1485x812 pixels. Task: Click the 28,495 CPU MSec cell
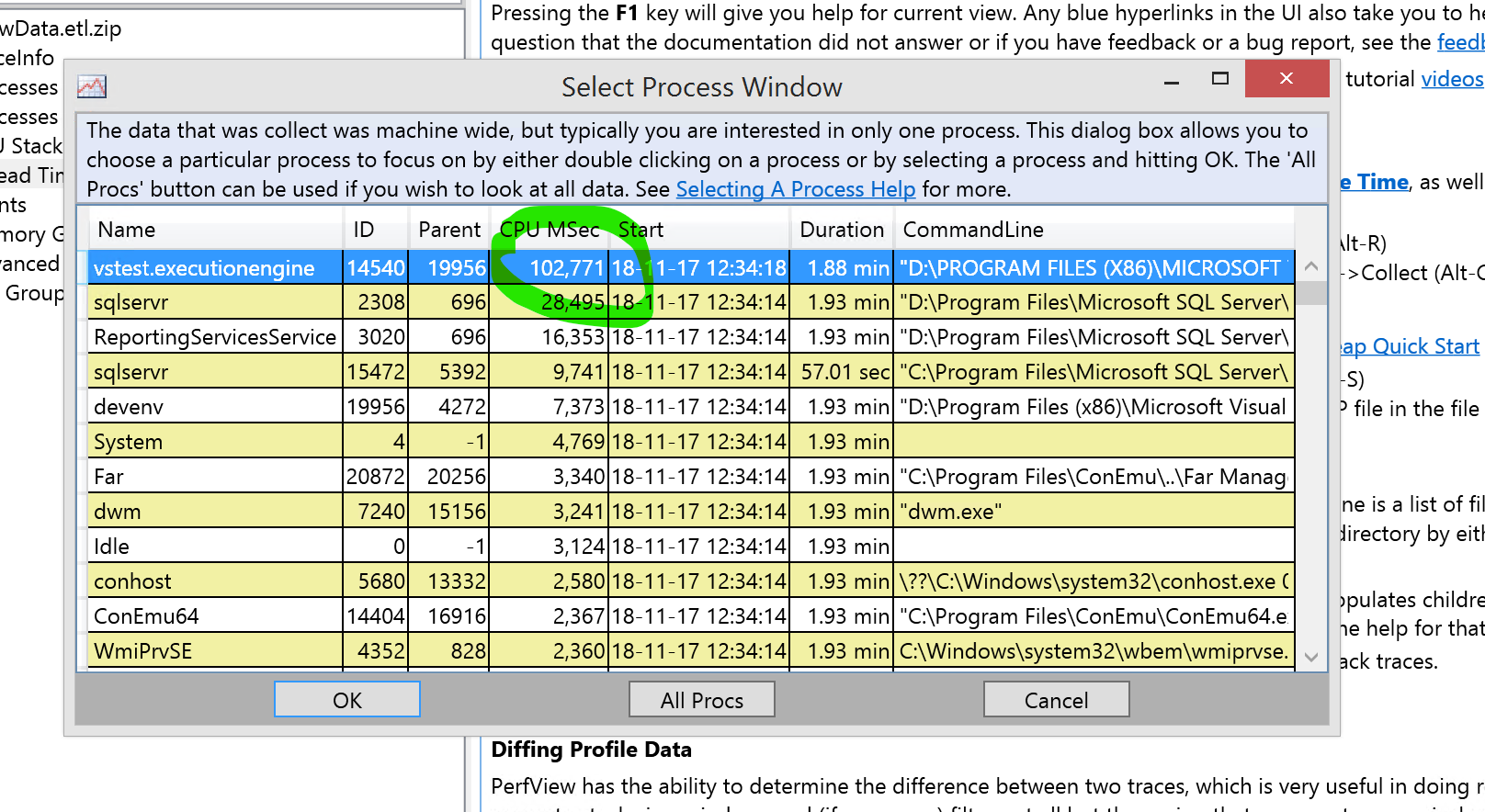tap(549, 302)
